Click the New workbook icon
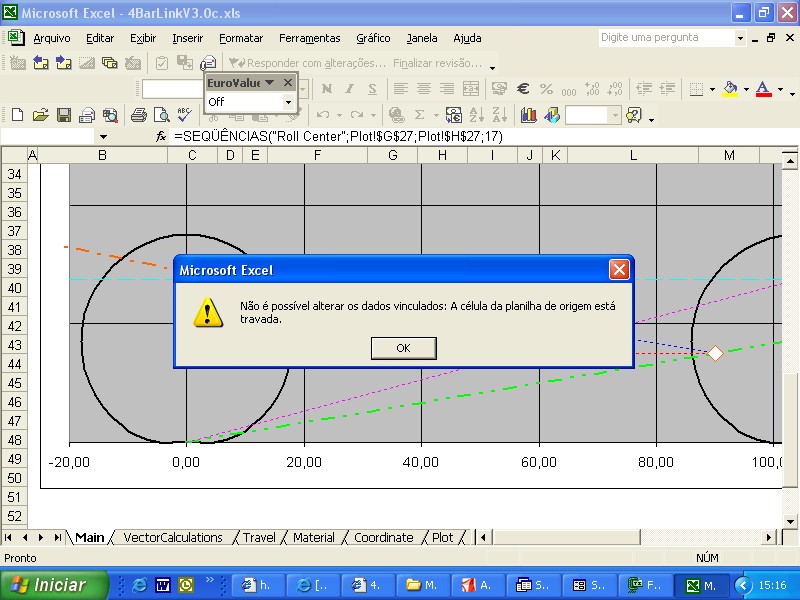Viewport: 800px width, 600px height. (17, 115)
